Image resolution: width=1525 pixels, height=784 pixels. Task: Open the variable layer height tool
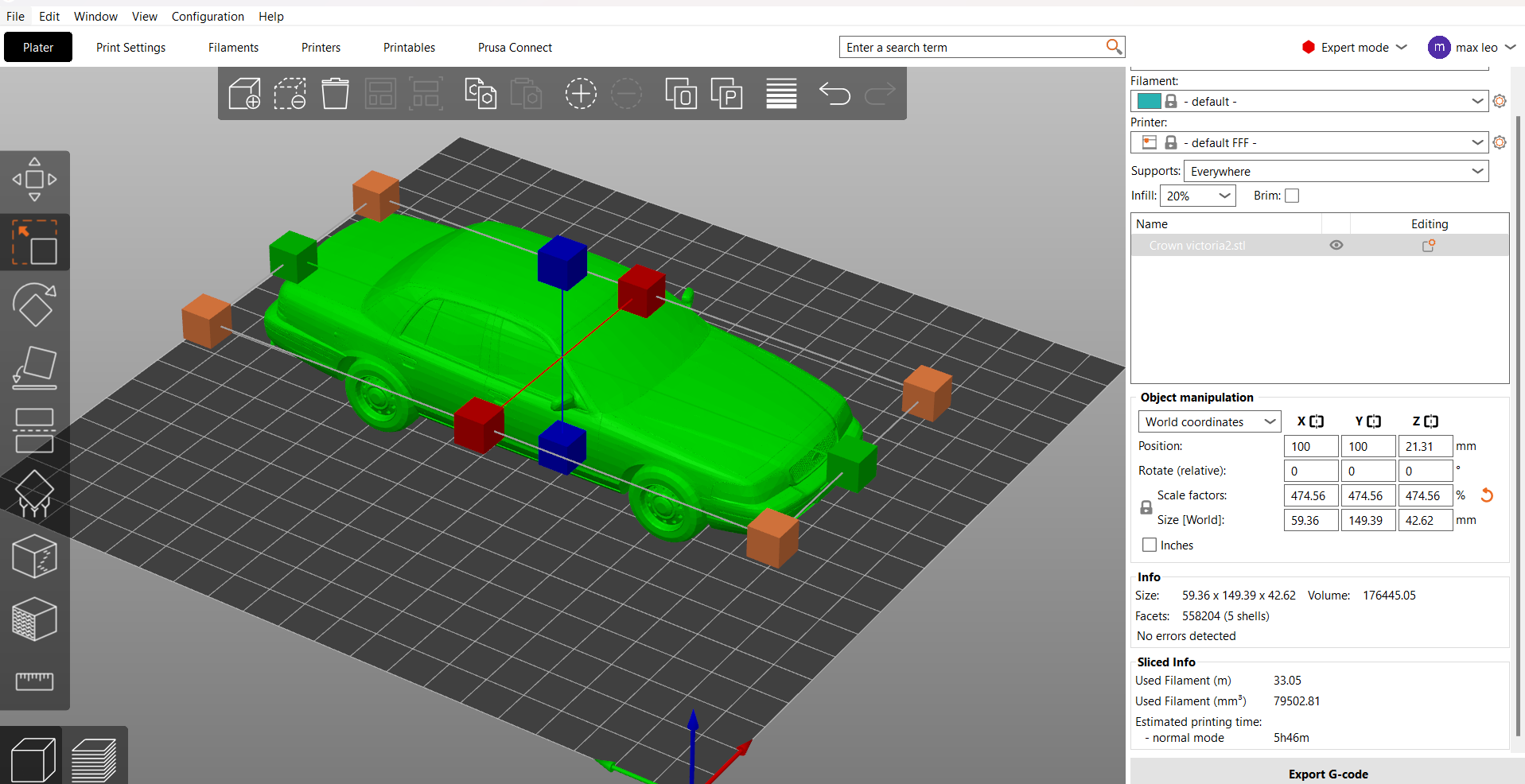click(x=781, y=94)
